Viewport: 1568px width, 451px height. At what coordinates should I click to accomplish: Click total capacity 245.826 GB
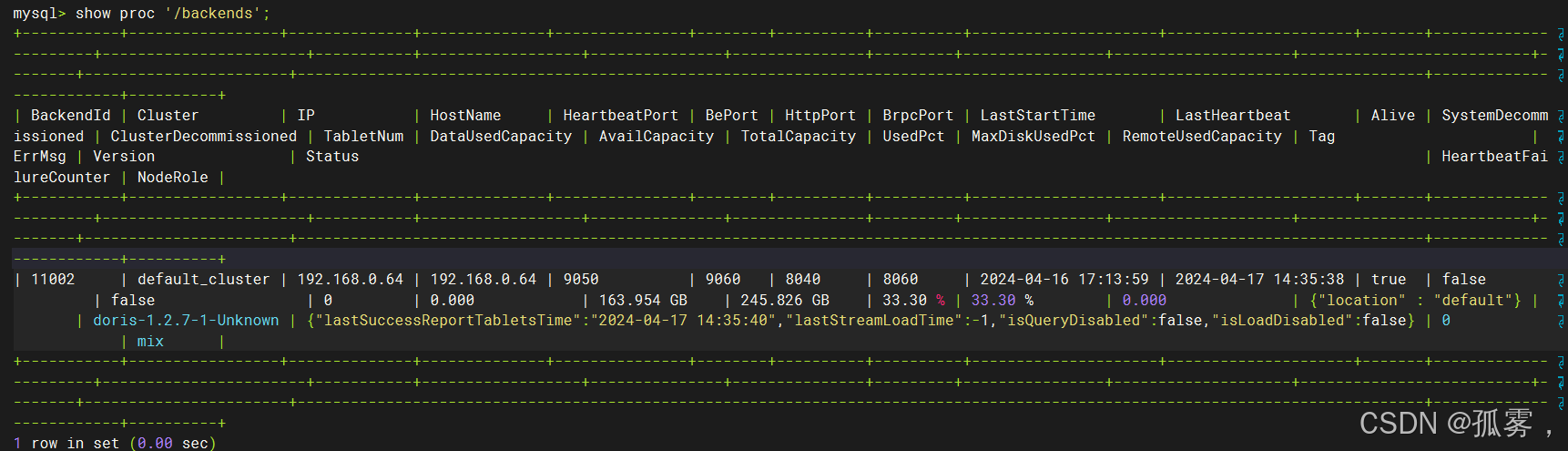pos(785,301)
